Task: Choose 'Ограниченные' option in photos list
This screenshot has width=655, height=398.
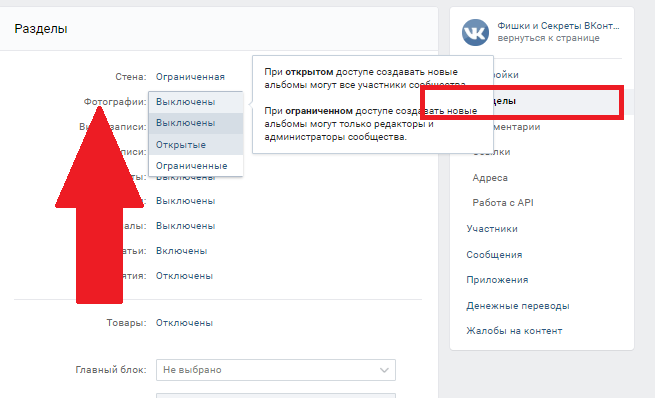Action: tap(195, 166)
